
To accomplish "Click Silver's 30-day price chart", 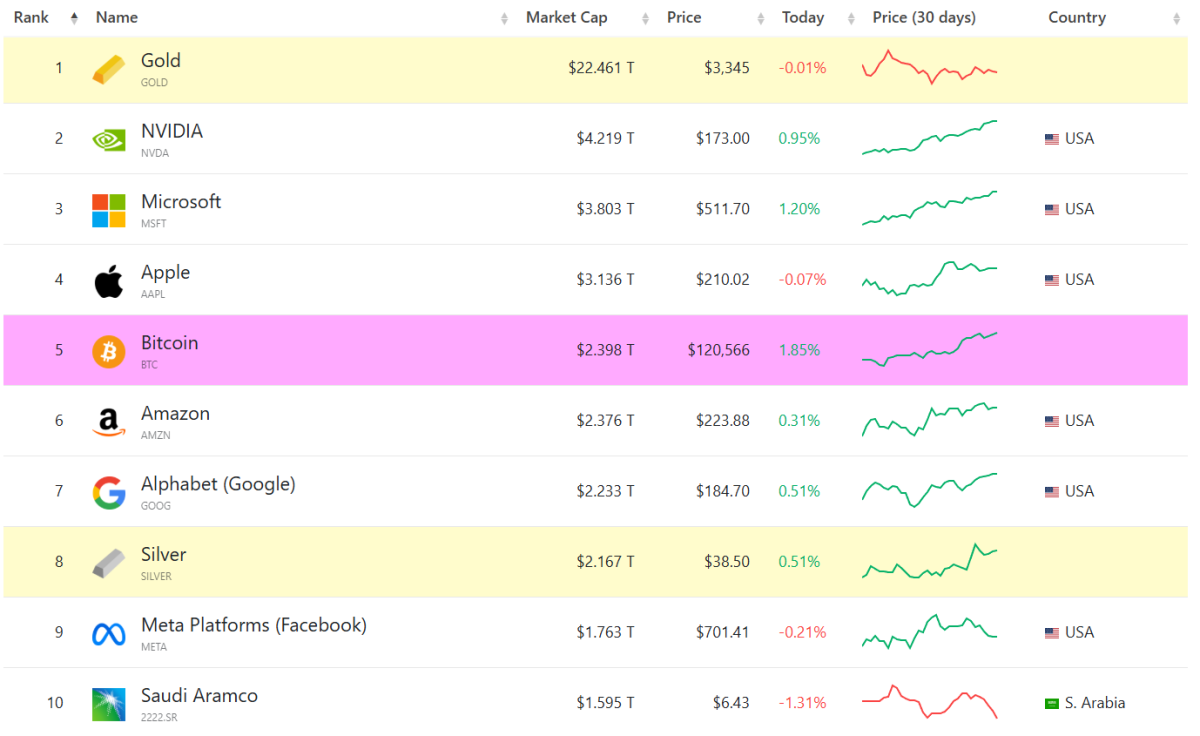I will pos(930,562).
